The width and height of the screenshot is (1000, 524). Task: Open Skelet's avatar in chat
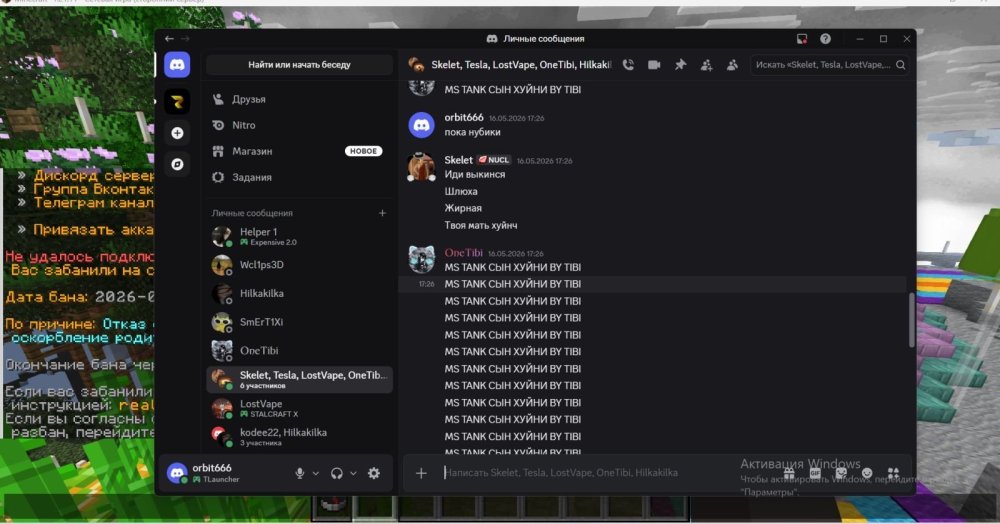(x=421, y=168)
